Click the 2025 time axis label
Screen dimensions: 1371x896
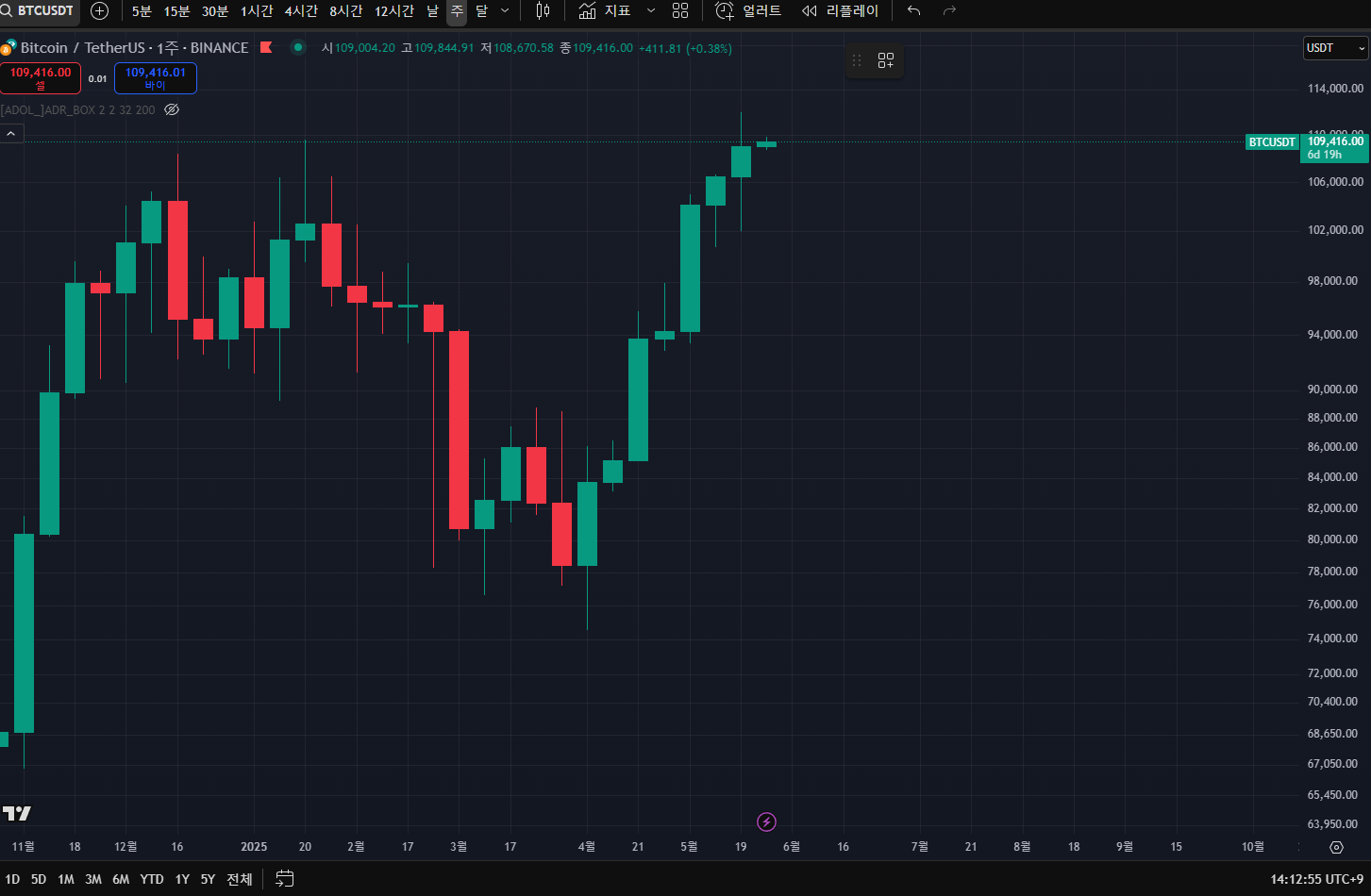pyautogui.click(x=255, y=846)
